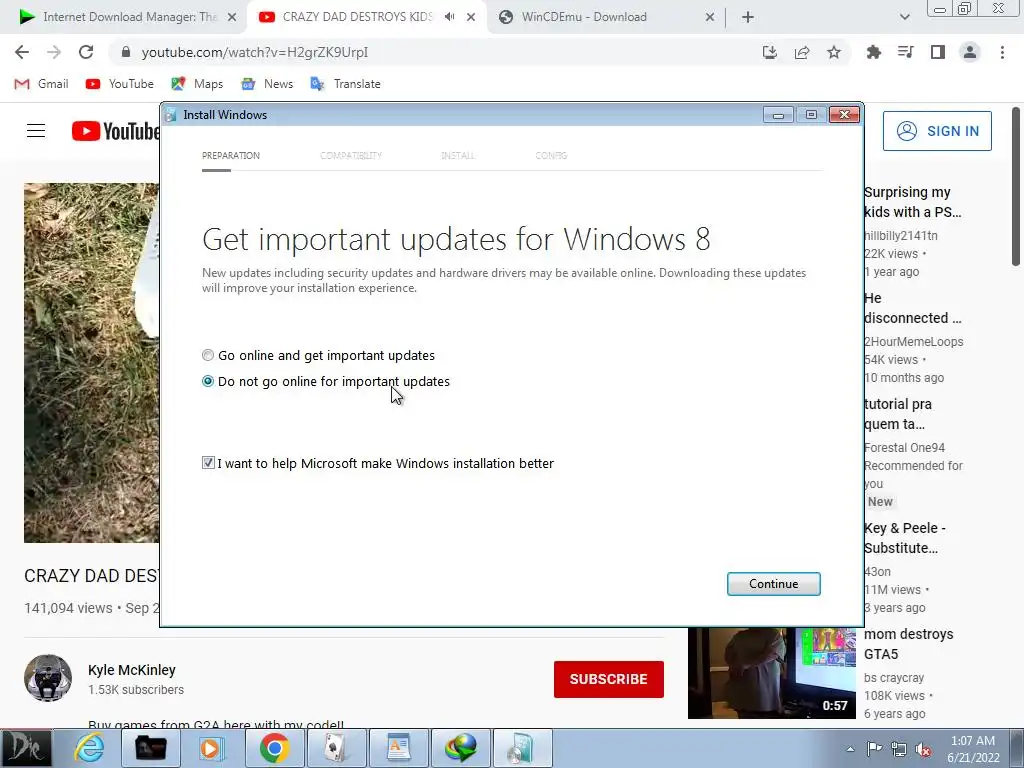
Task: Launch Internet Explorer from taskbar
Action: [x=88, y=748]
